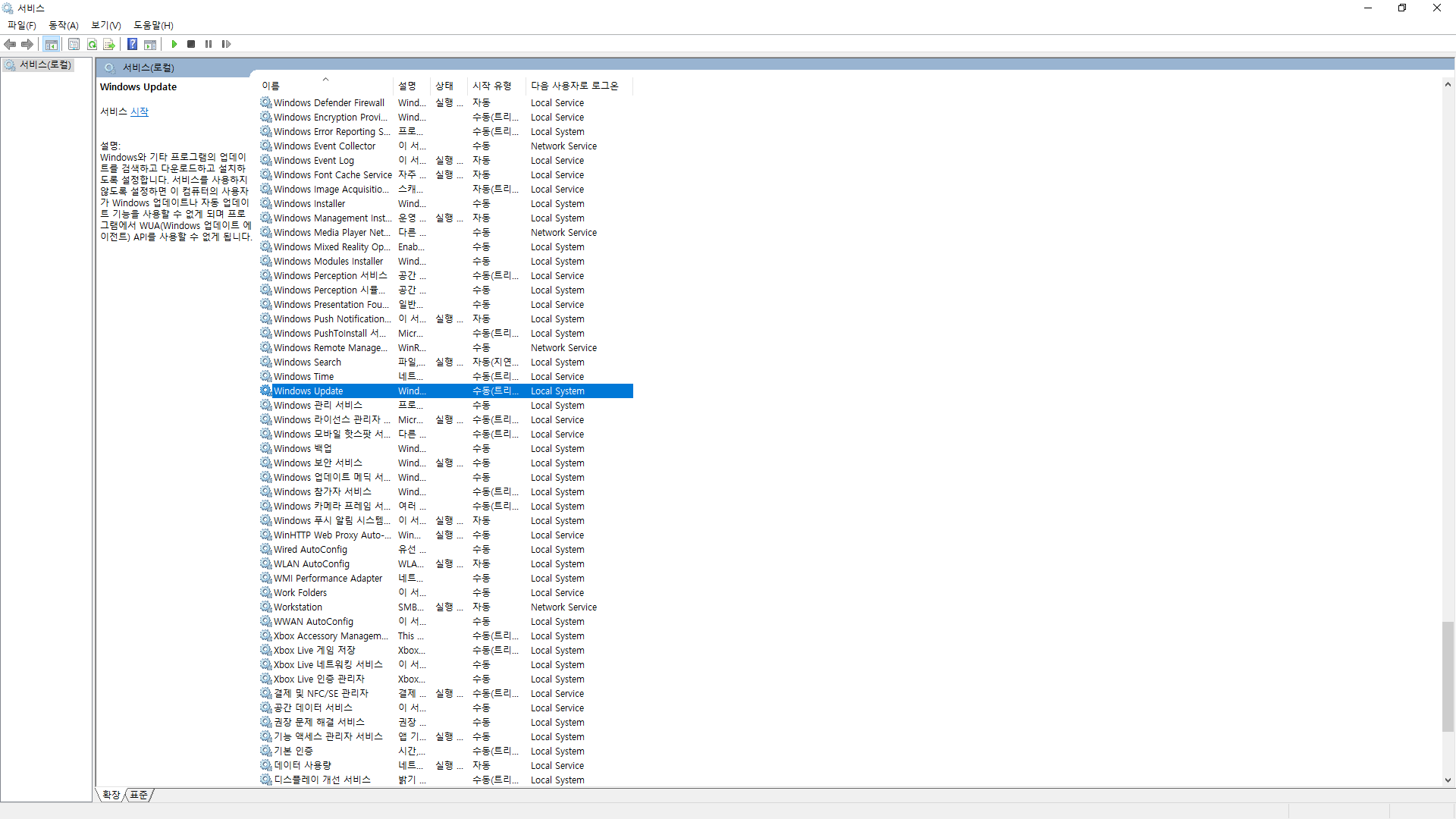Click the Refresh toolbar icon

tap(92, 44)
